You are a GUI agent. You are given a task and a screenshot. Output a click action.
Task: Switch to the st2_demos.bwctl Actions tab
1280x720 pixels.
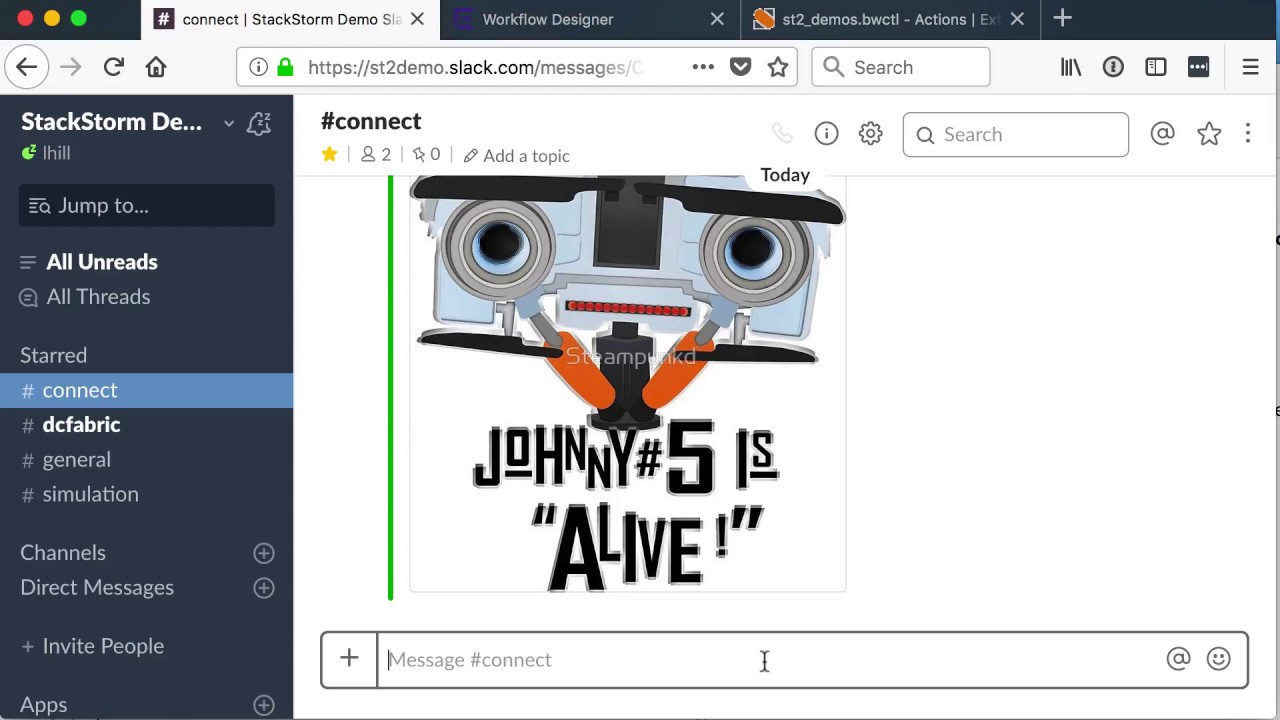pos(890,19)
